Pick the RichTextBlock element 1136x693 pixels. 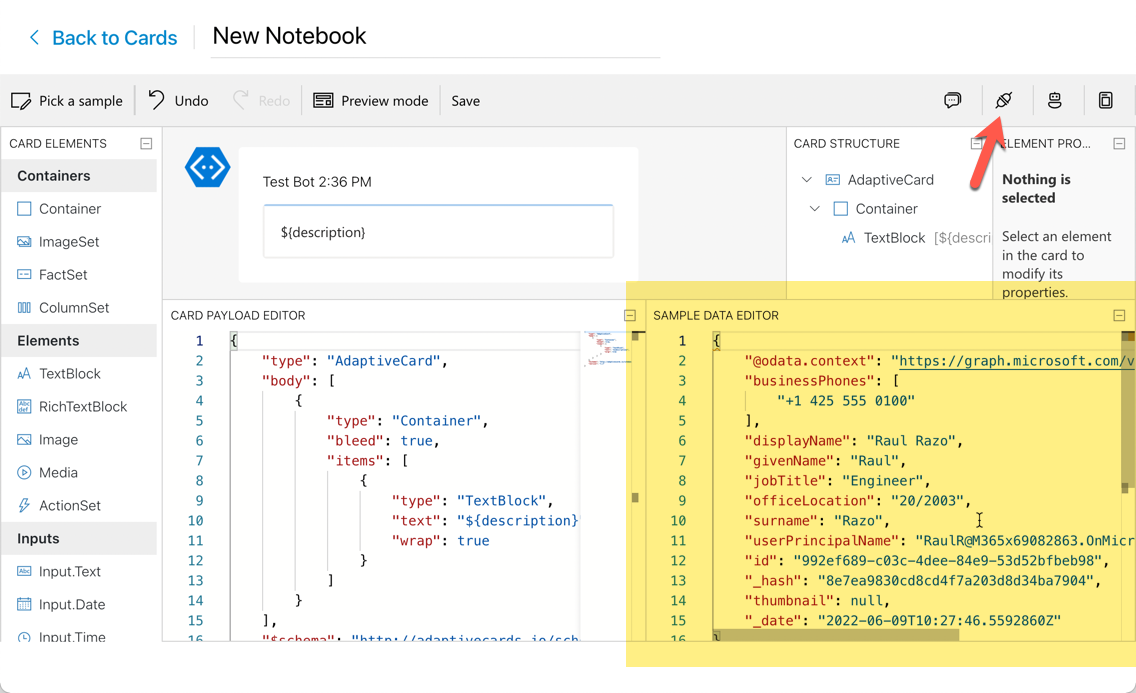click(82, 406)
